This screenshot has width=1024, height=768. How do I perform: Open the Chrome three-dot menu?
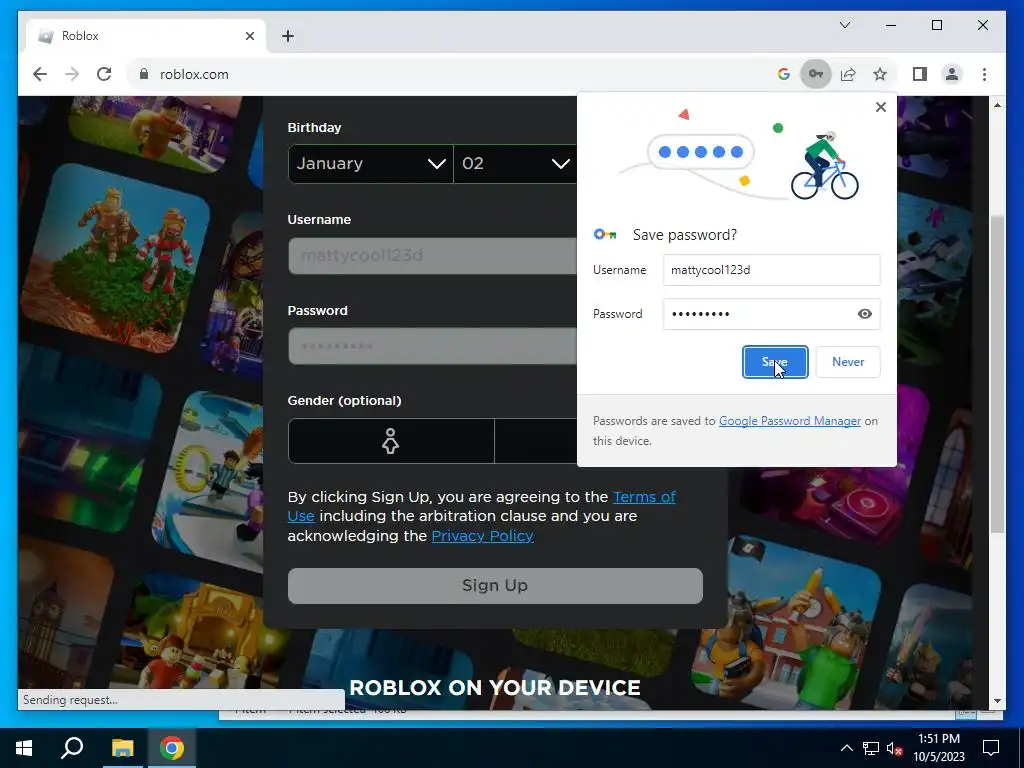click(984, 74)
